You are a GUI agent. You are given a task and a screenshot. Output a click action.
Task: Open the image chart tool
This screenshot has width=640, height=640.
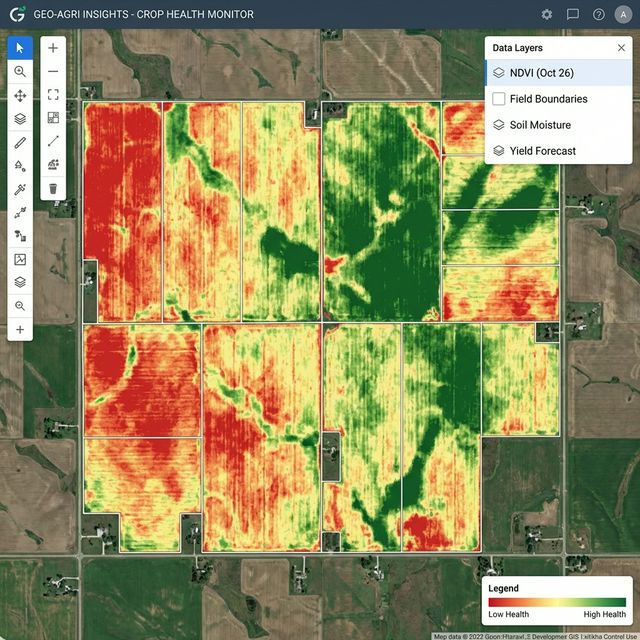tap(20, 259)
